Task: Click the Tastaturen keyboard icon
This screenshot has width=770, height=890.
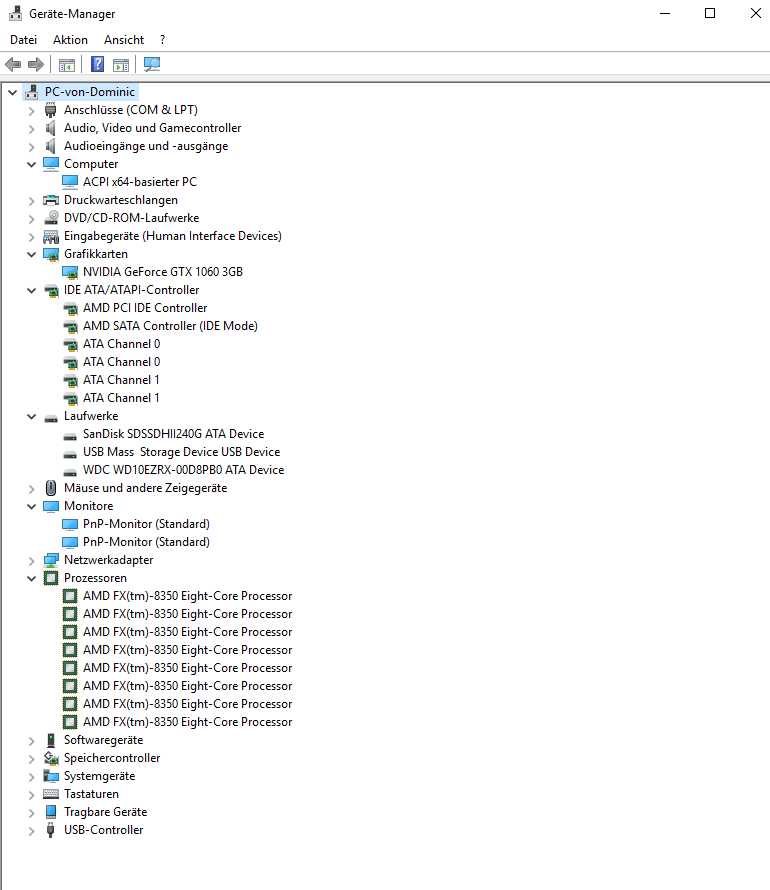Action: click(51, 794)
